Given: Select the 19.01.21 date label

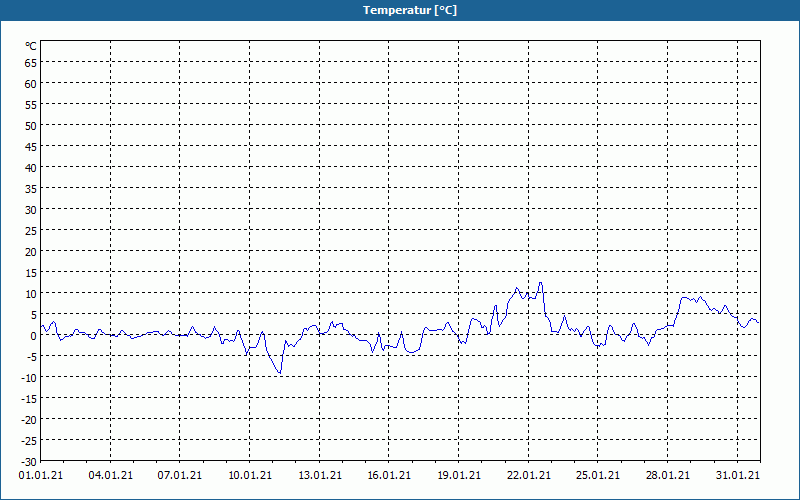Looking at the screenshot, I should [x=459, y=476].
